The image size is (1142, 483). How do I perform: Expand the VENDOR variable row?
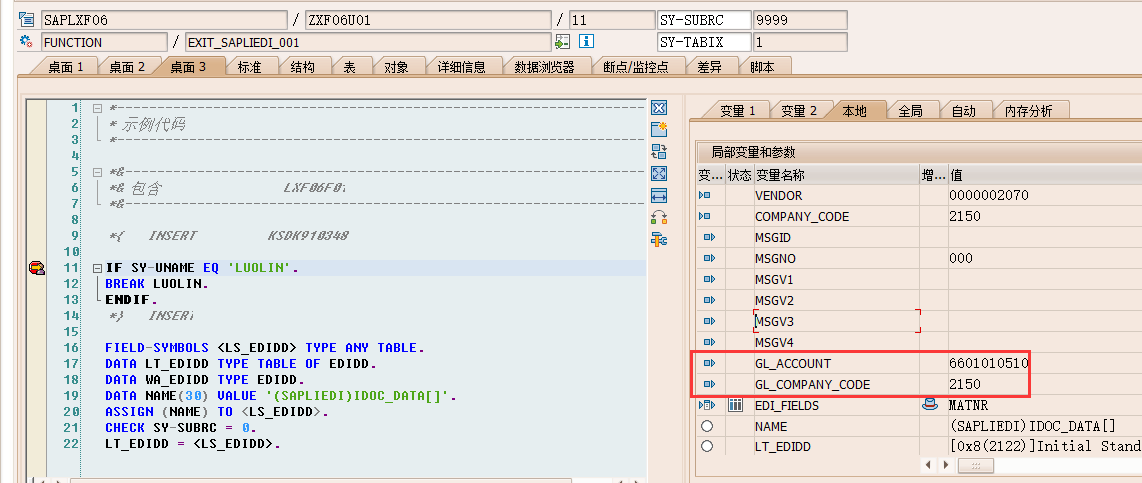(706, 196)
